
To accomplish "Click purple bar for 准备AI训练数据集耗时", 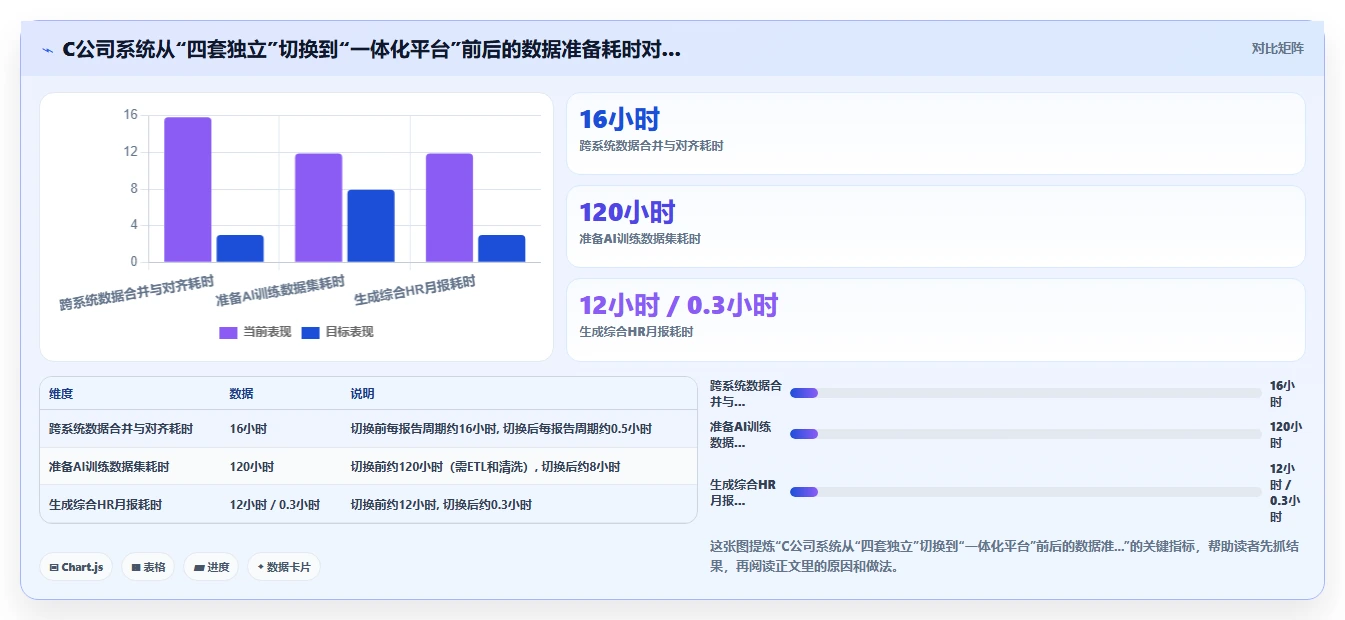I will click(318, 208).
